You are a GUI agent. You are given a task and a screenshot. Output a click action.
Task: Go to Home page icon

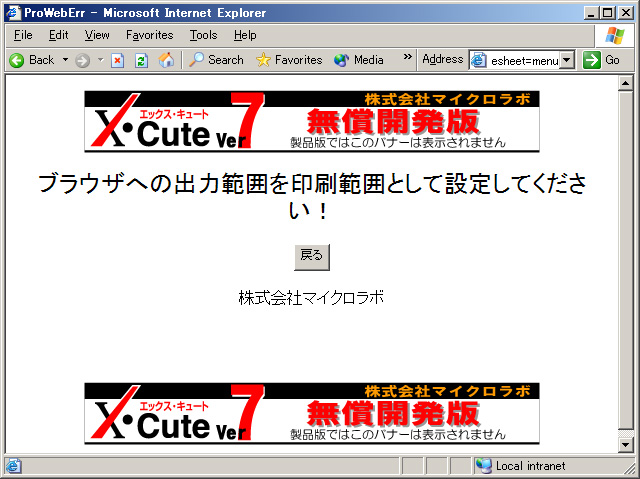click(x=166, y=60)
